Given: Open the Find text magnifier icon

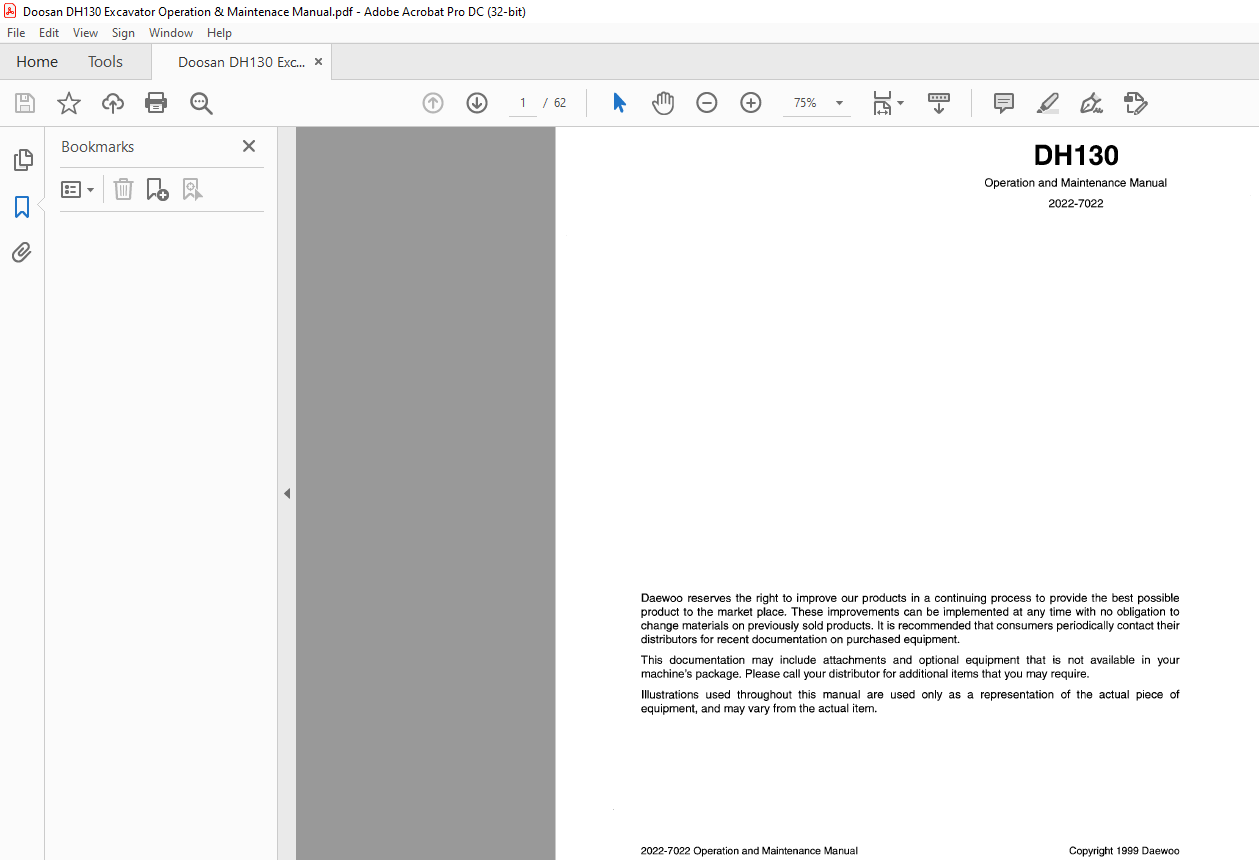Looking at the screenshot, I should 201,103.
